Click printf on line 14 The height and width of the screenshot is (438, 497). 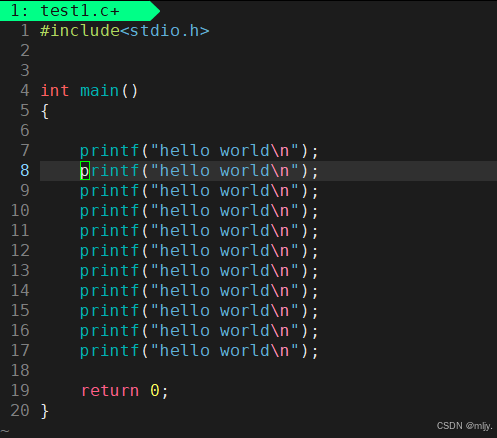[x=109, y=291]
